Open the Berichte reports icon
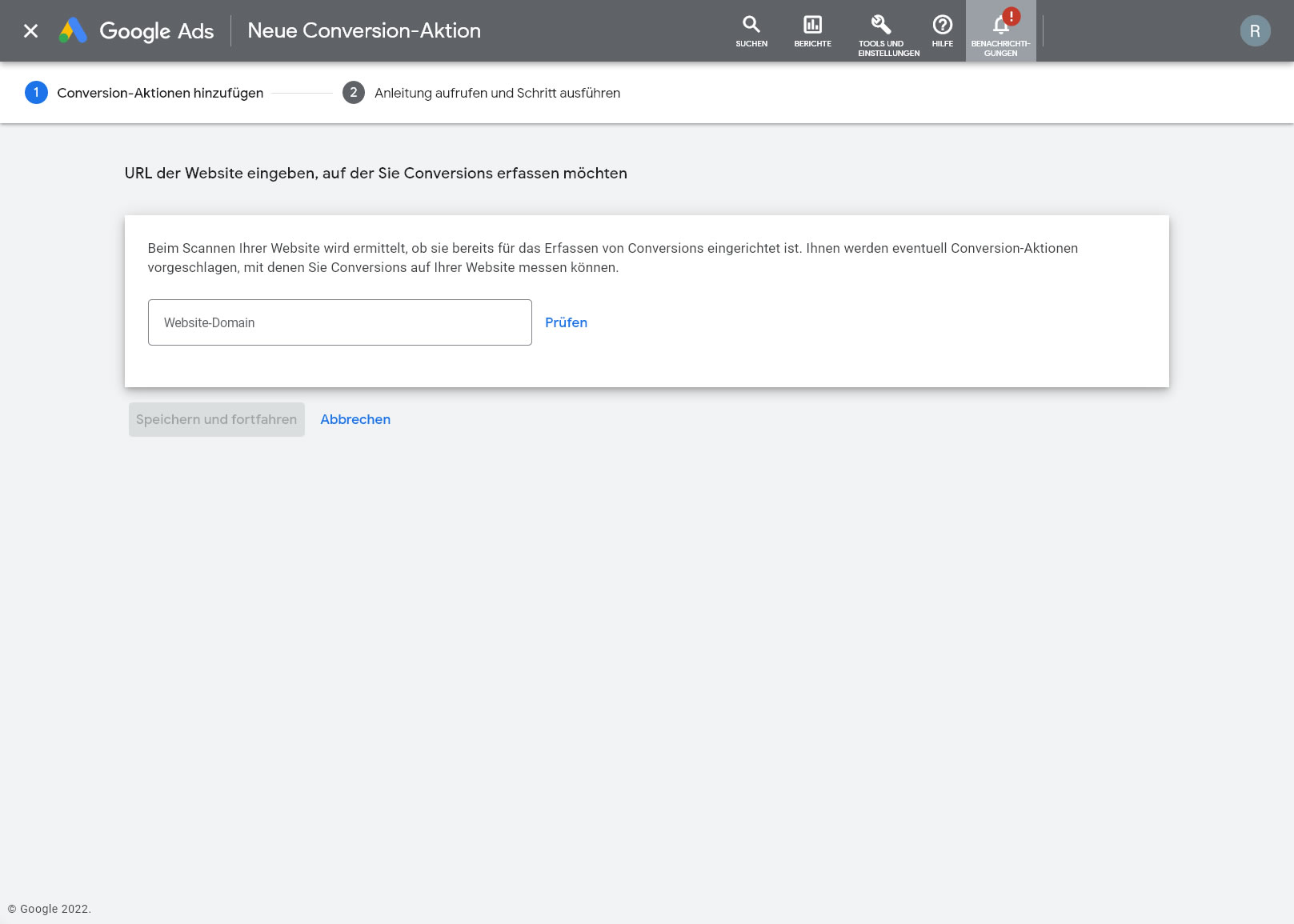 point(812,26)
